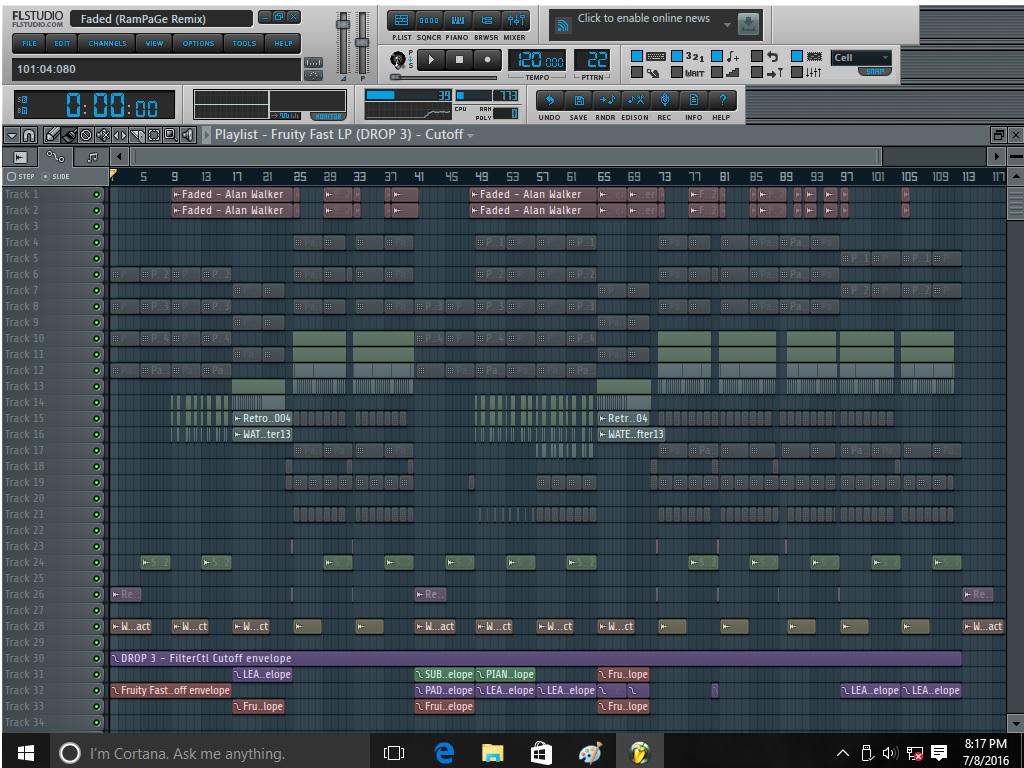Click the song position slider
1024x768 pixels.
pos(444,77)
